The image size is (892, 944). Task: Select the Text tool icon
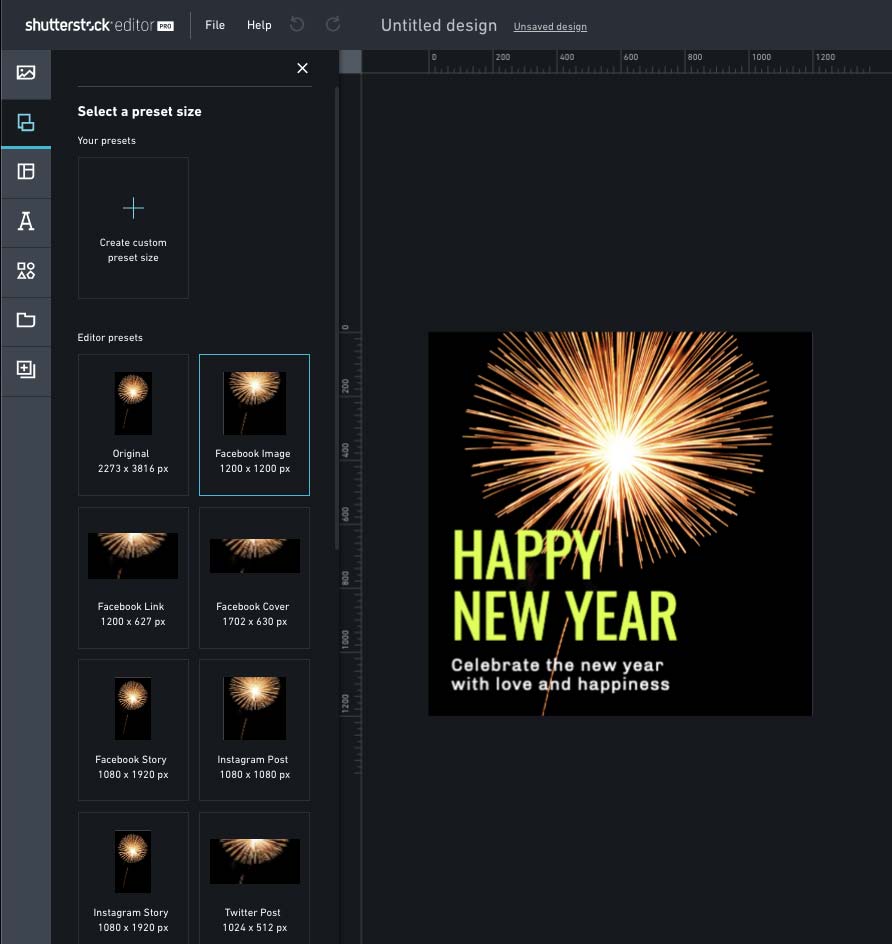(x=26, y=222)
